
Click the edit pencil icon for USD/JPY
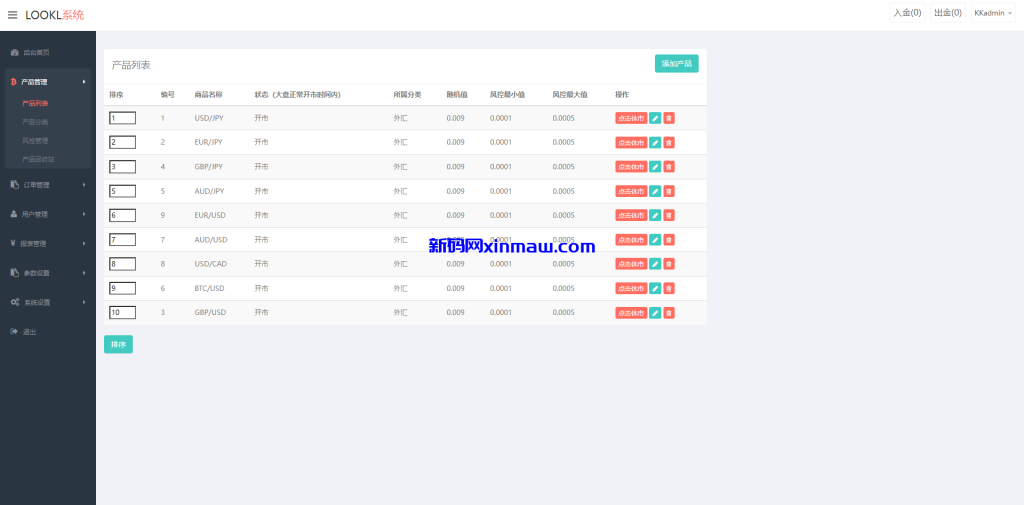(655, 118)
